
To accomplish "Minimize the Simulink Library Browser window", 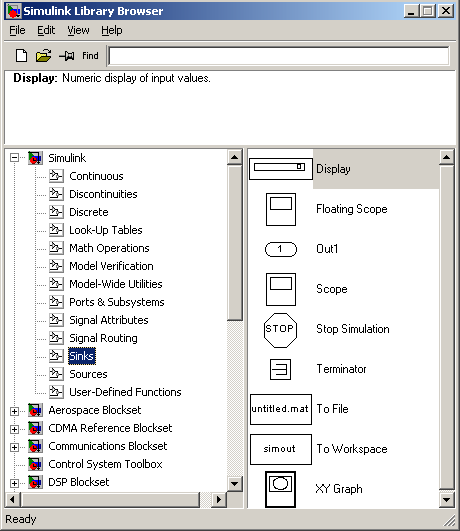I will [x=411, y=11].
